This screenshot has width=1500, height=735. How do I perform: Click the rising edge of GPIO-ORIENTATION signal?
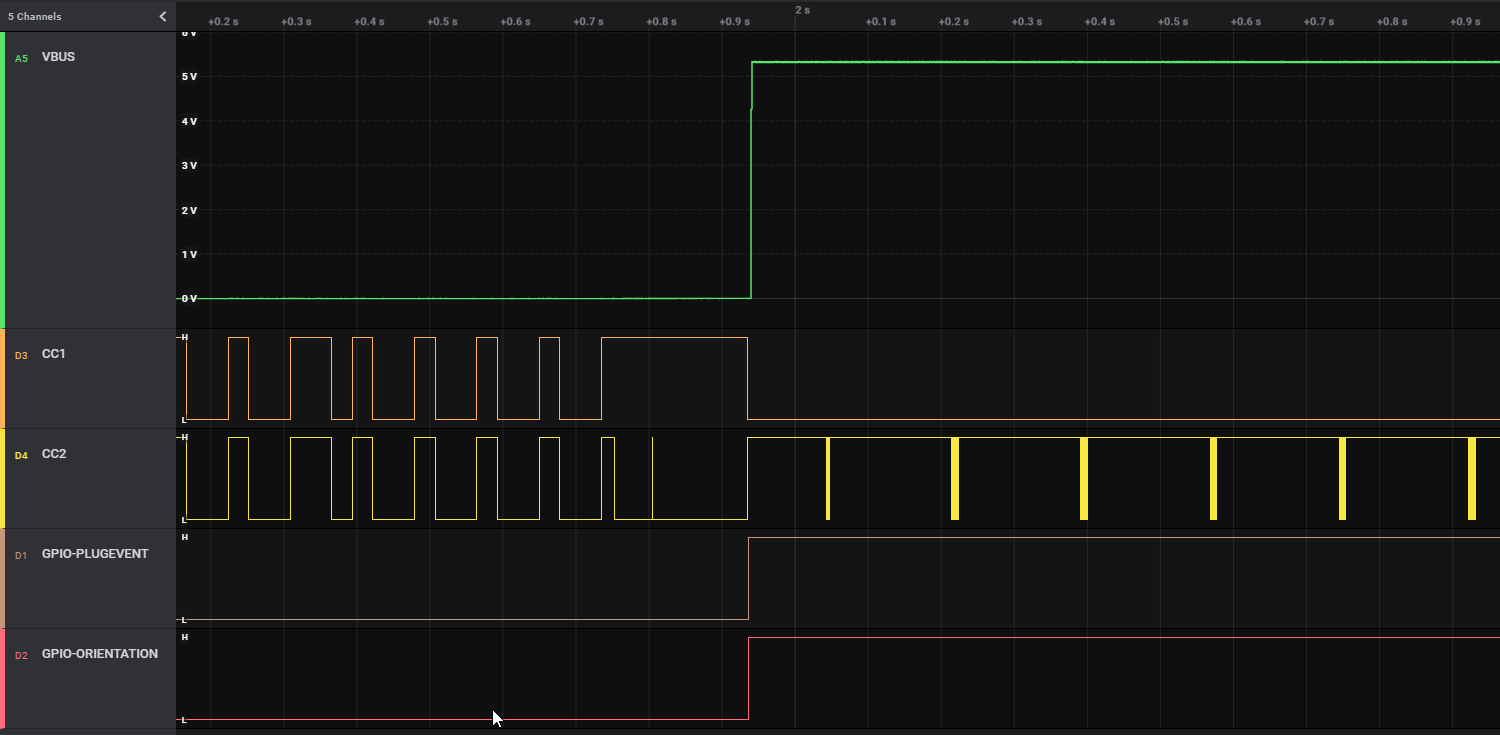pos(749,678)
